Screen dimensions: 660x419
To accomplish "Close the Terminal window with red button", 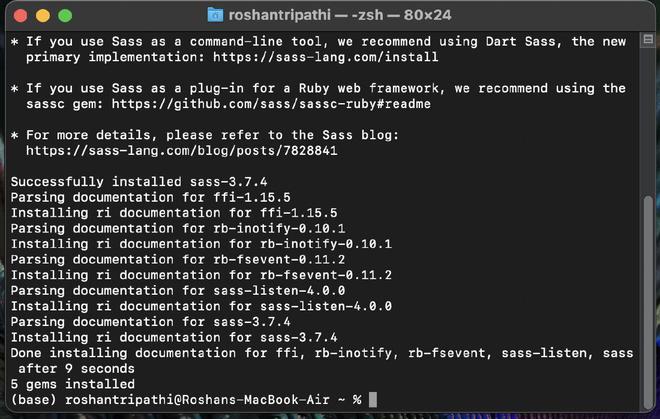I will [22, 16].
